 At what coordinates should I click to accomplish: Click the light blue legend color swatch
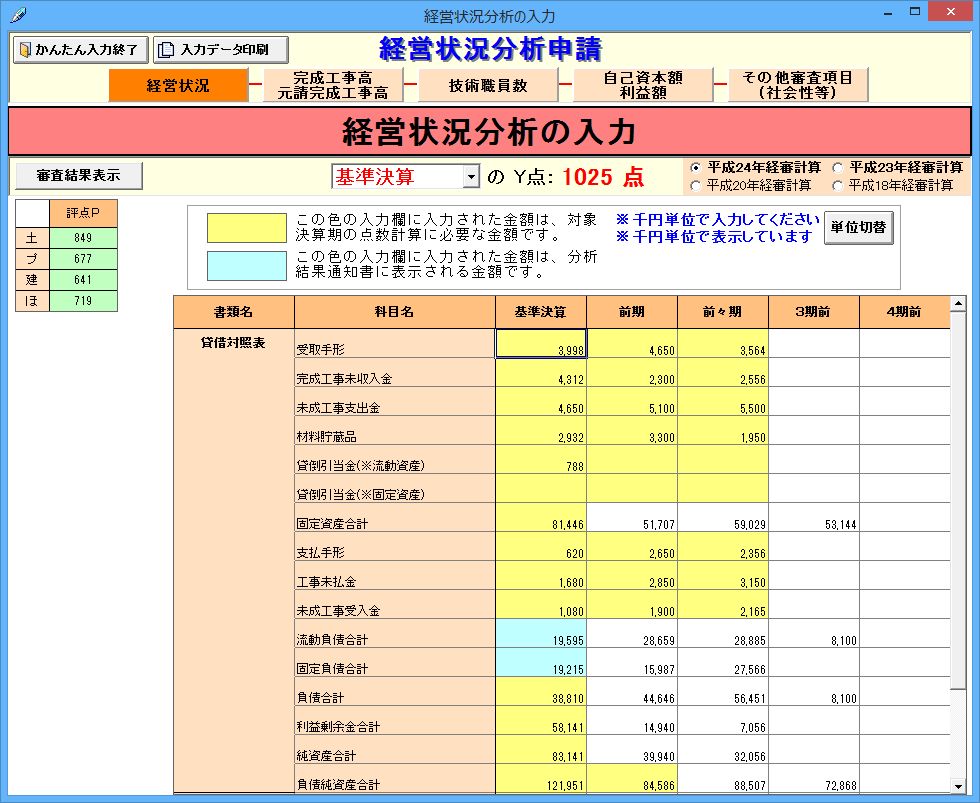pos(247,266)
